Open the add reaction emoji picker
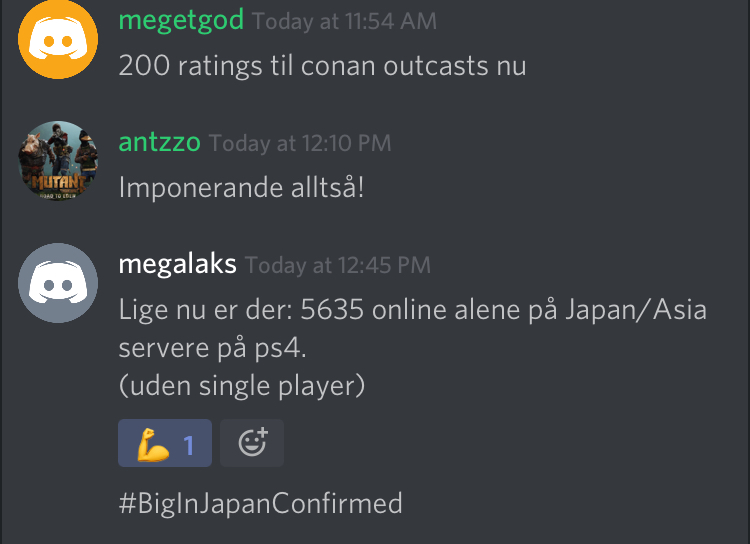This screenshot has height=544, width=750. pyautogui.click(x=252, y=443)
